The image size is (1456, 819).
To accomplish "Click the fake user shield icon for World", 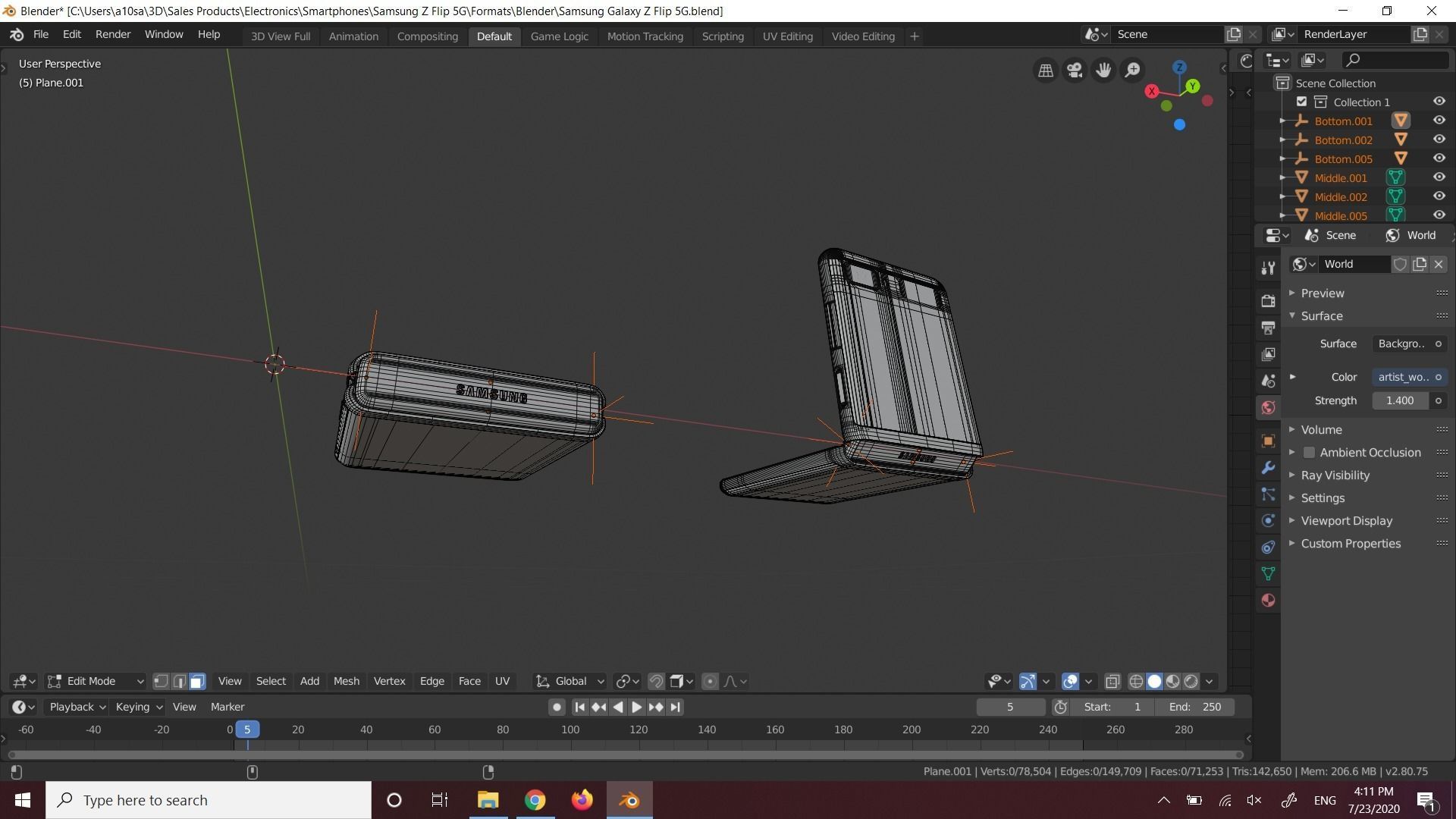I will click(x=1400, y=264).
